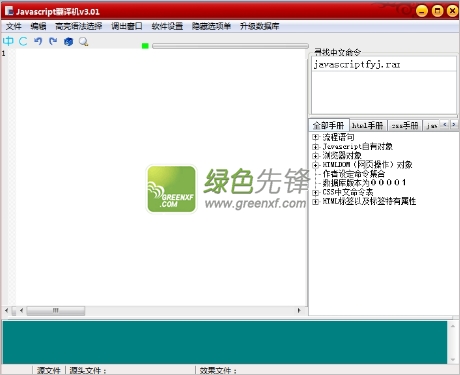The image size is (460, 375).
Task: Open the 文件 menu
Action: (14, 26)
